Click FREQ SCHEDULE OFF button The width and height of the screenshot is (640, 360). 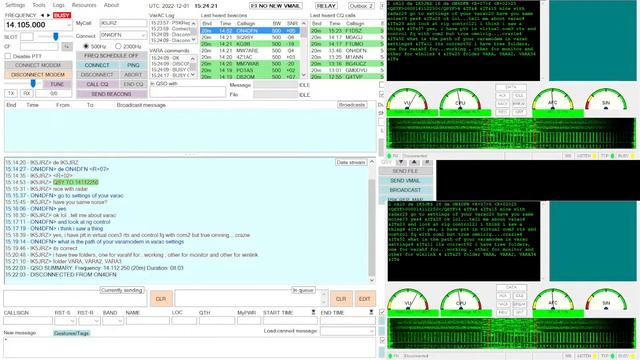coord(111,56)
